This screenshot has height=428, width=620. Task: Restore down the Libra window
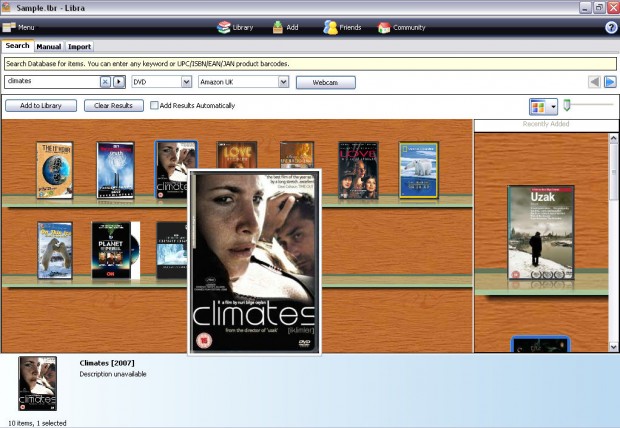tap(599, 8)
